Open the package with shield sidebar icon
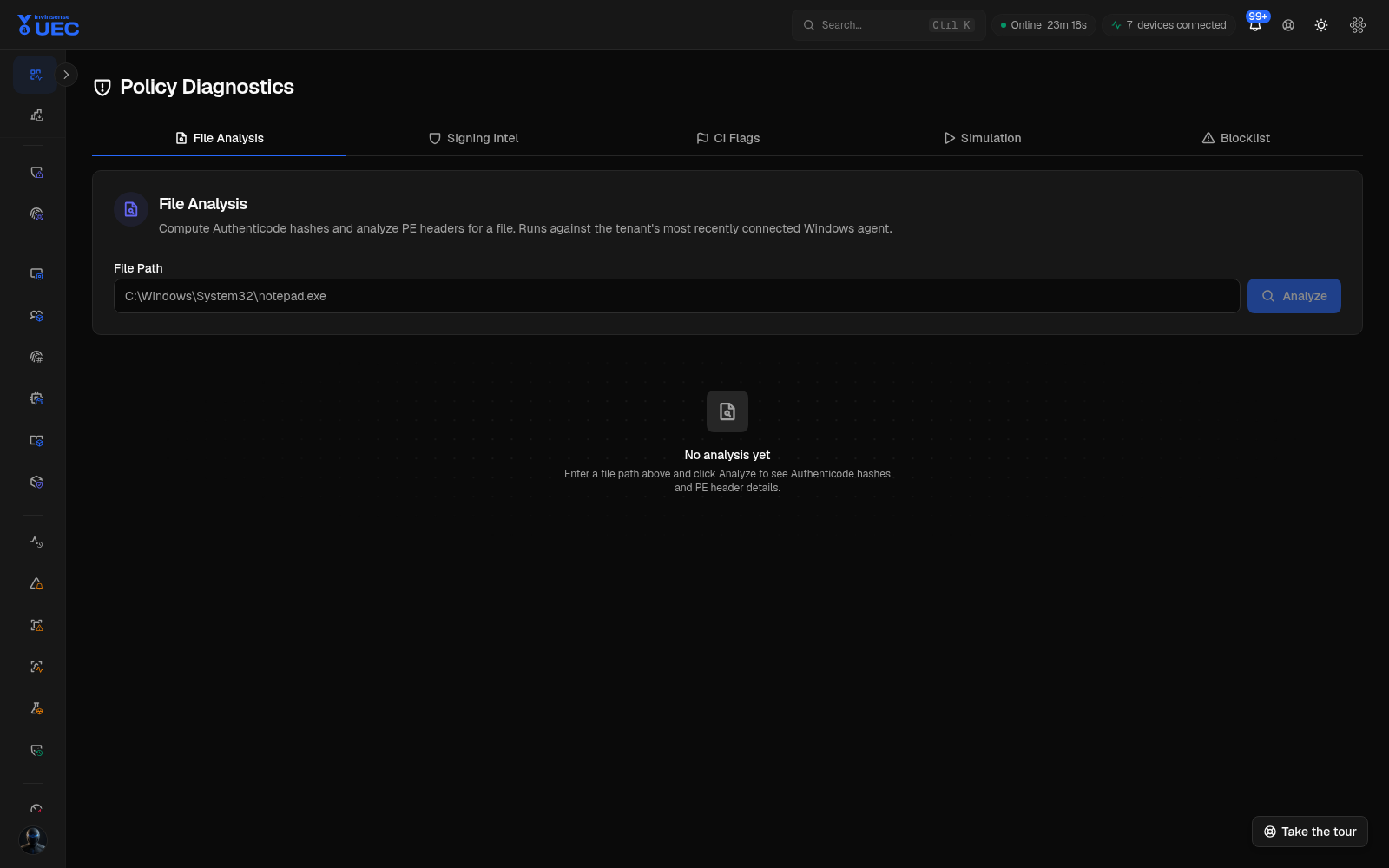This screenshot has height=868, width=1389. coord(36,482)
